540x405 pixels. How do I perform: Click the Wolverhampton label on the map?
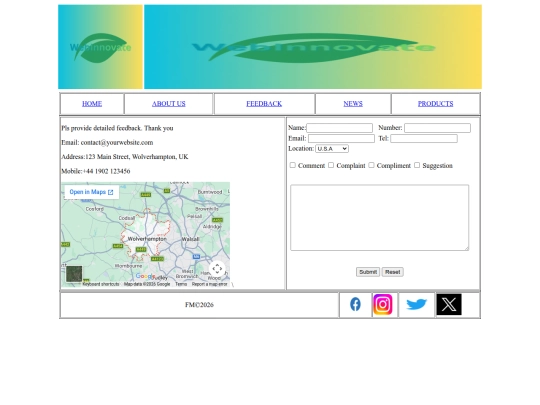(x=147, y=239)
